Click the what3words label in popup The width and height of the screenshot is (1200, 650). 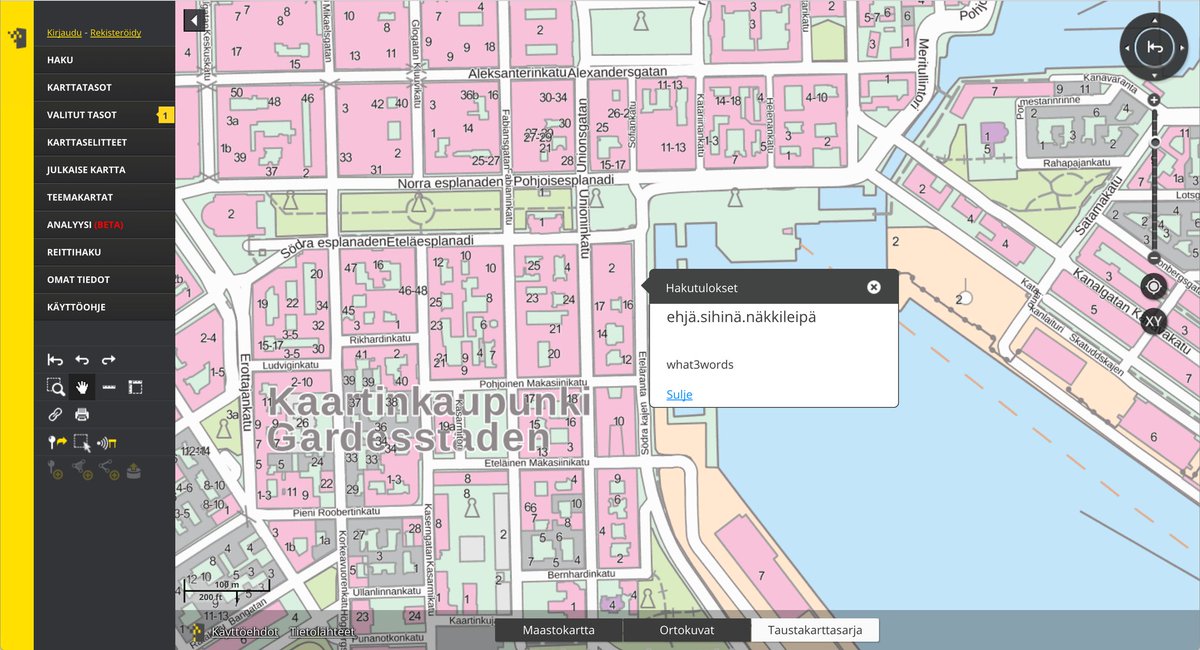click(x=700, y=364)
